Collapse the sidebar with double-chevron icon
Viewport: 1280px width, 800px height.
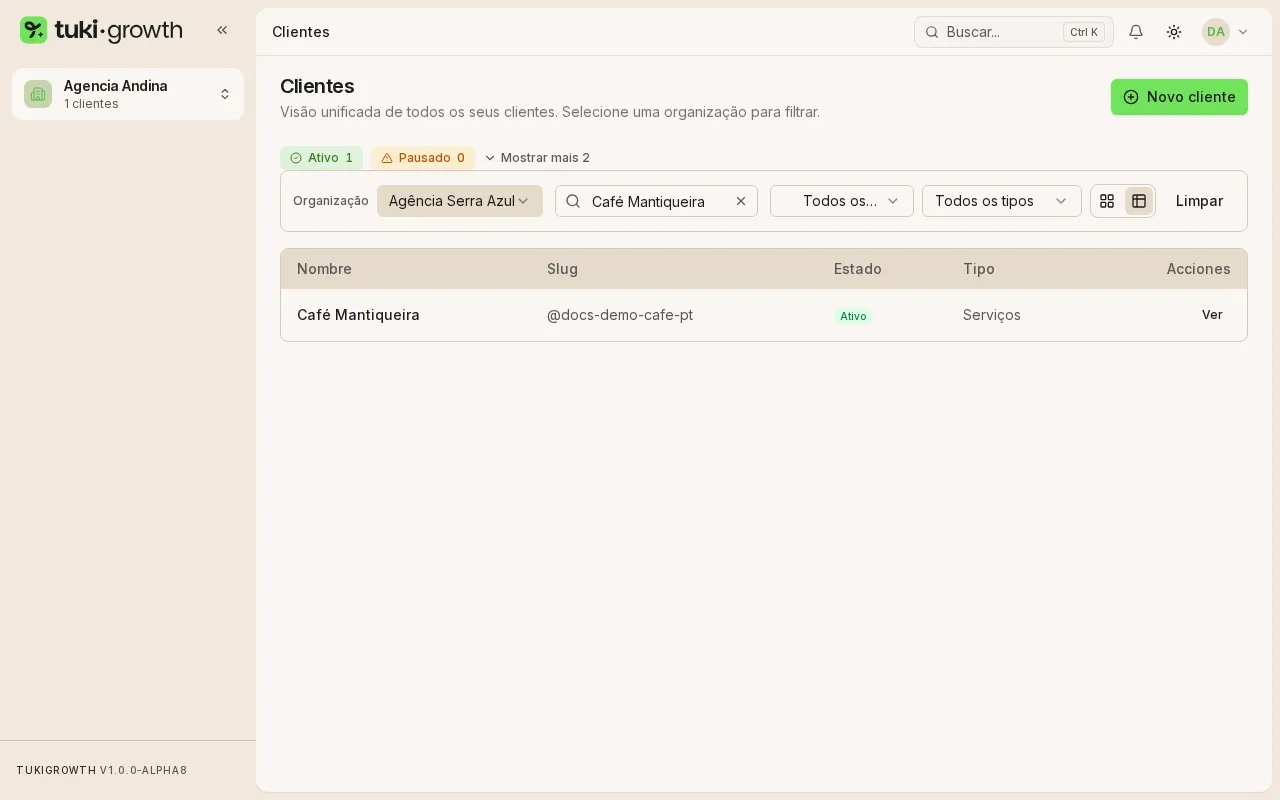click(x=222, y=30)
